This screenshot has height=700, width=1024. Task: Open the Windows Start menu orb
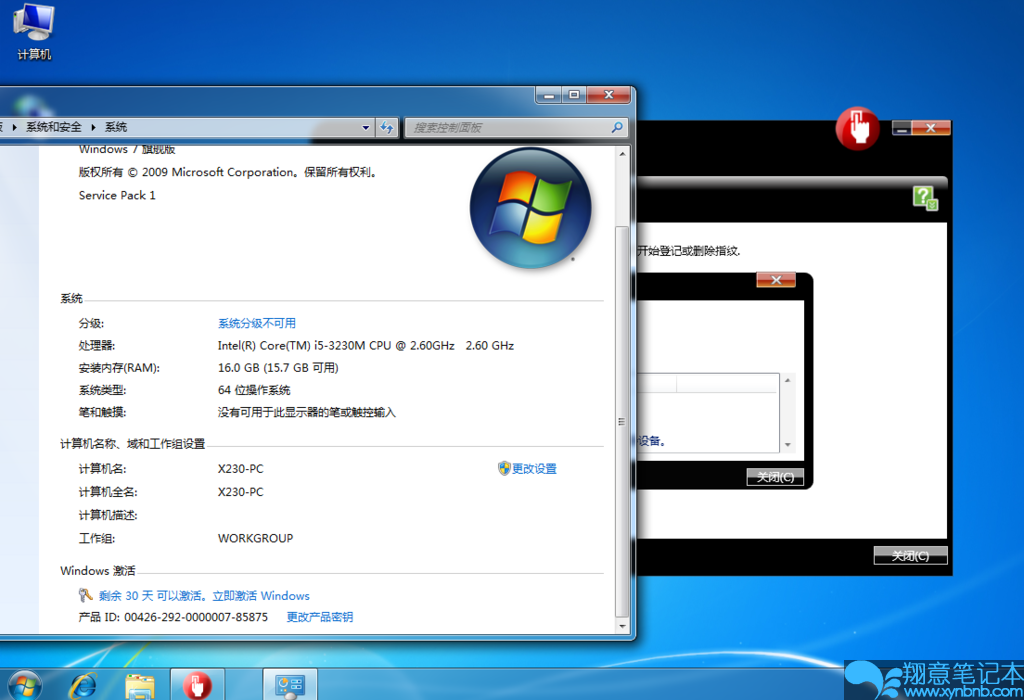(x=24, y=686)
